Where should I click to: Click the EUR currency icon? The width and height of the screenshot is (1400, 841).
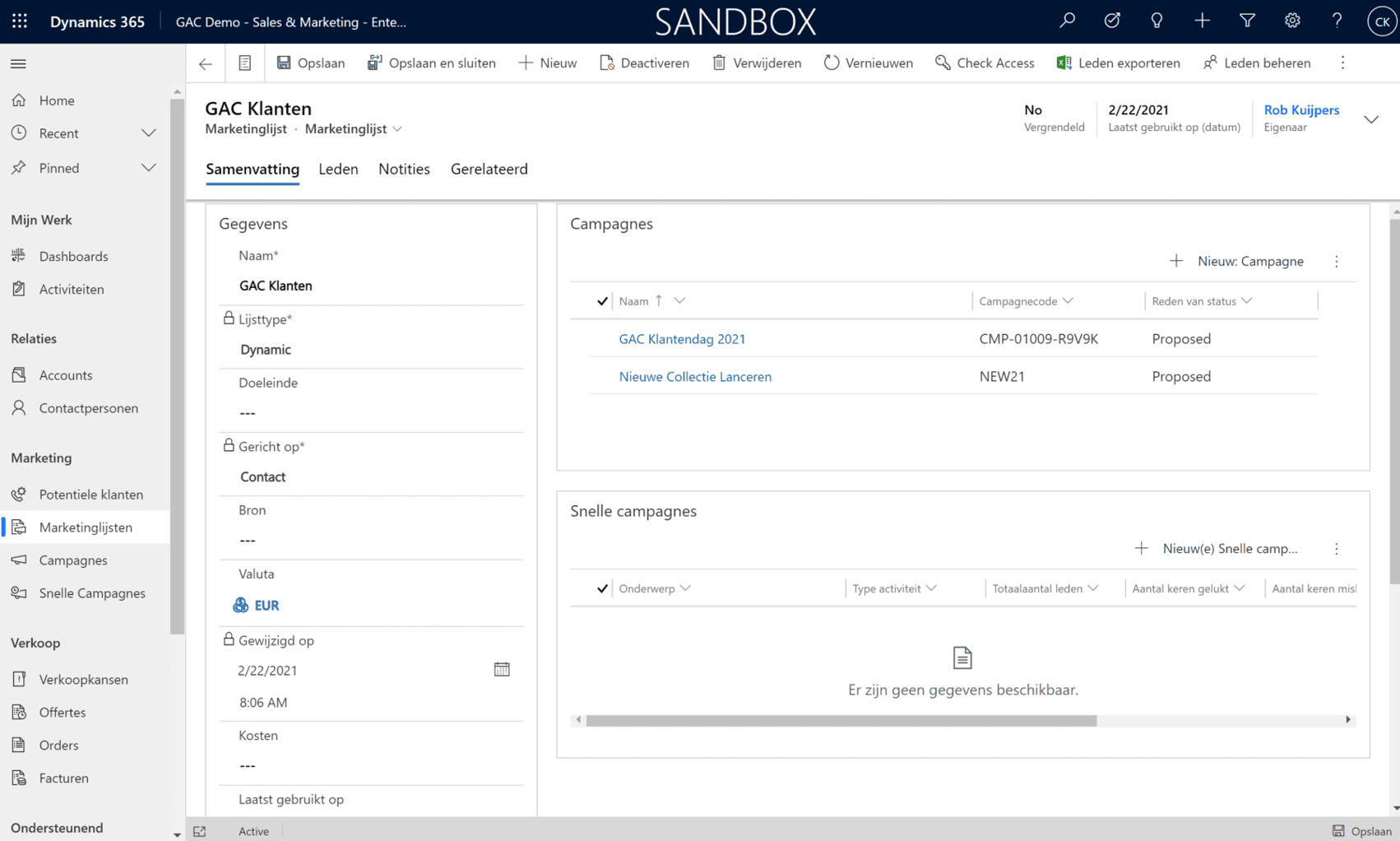click(x=240, y=606)
